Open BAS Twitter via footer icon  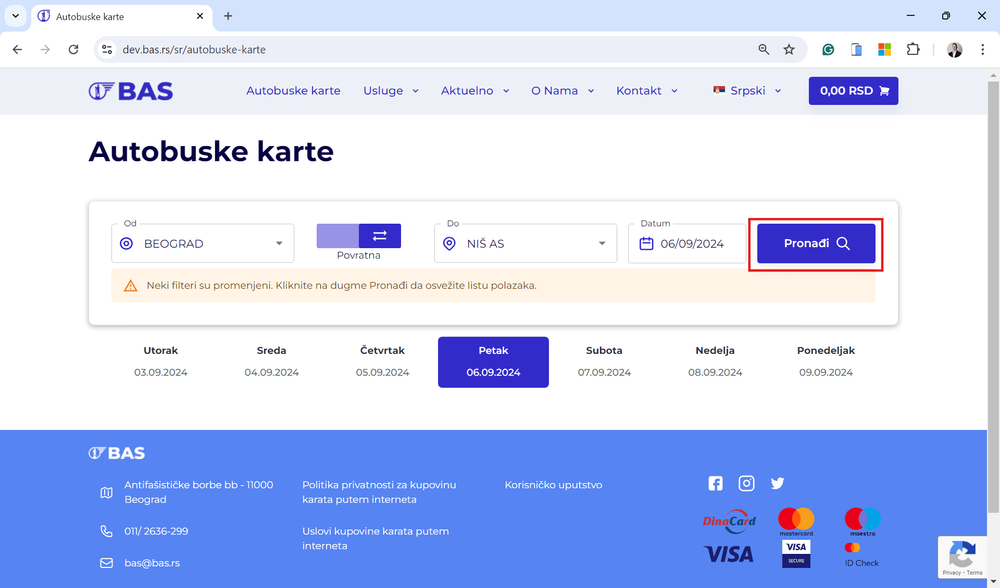point(777,483)
